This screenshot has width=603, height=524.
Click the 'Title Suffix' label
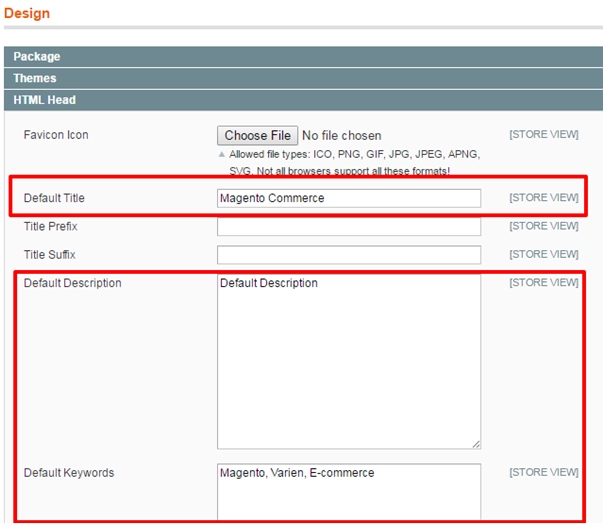[50, 255]
